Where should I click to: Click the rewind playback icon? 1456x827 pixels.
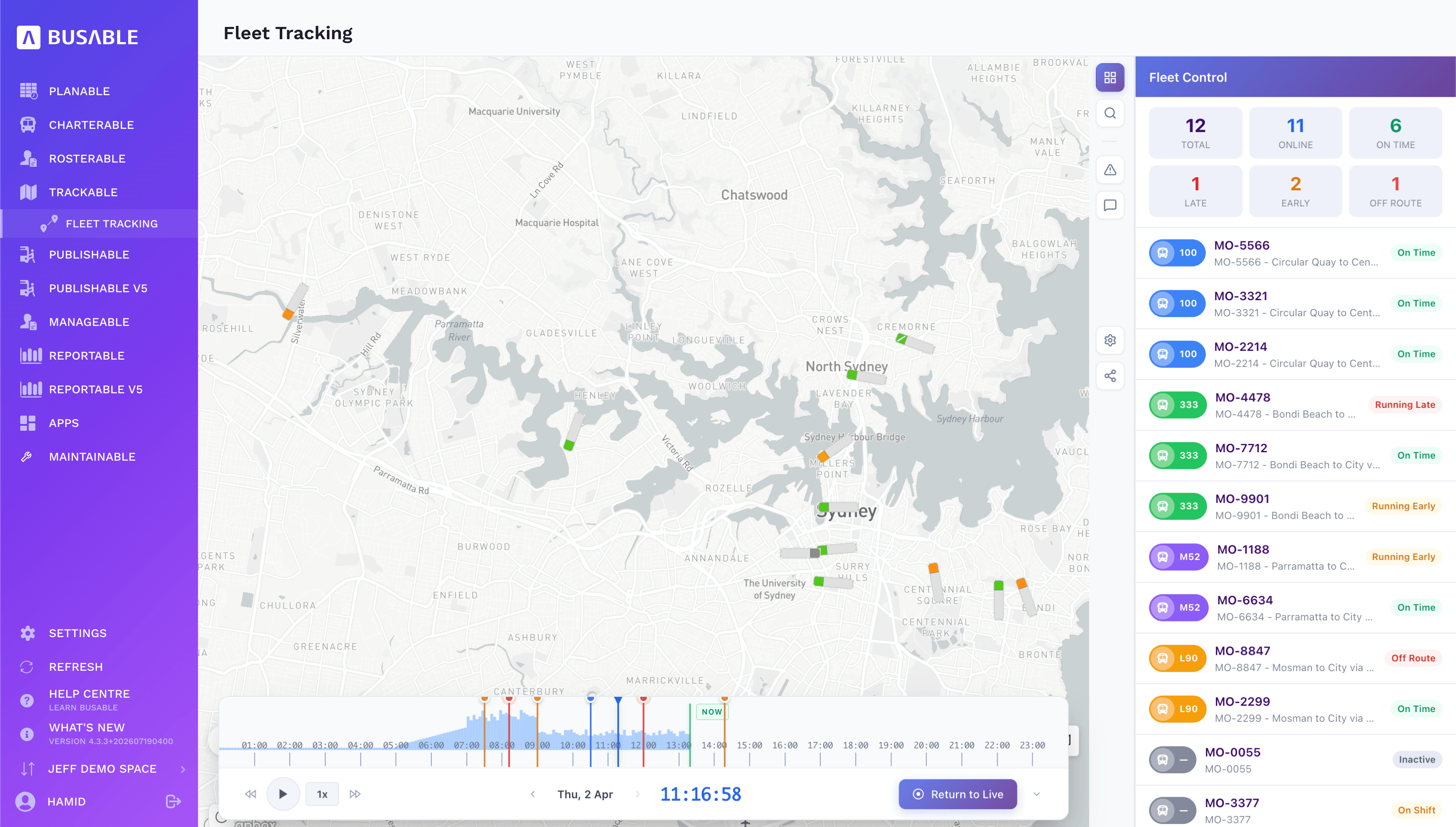(x=251, y=794)
